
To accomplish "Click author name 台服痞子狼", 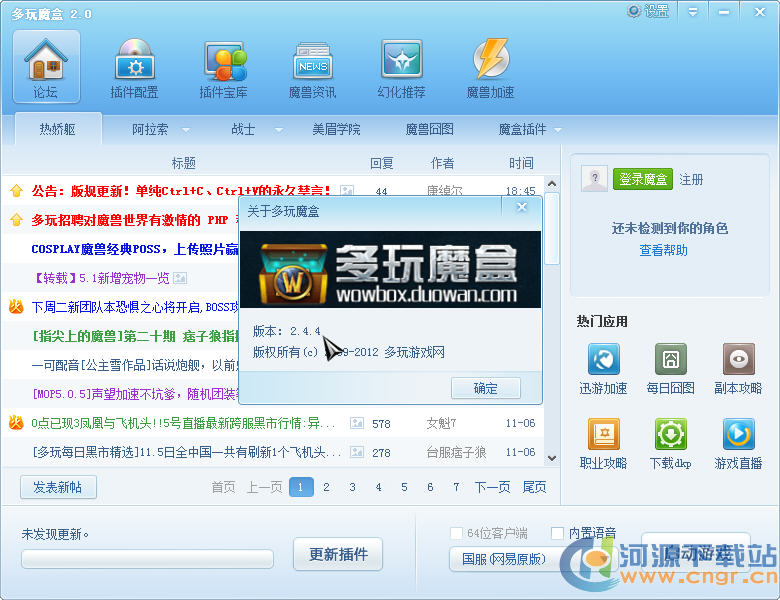I will (x=456, y=452).
